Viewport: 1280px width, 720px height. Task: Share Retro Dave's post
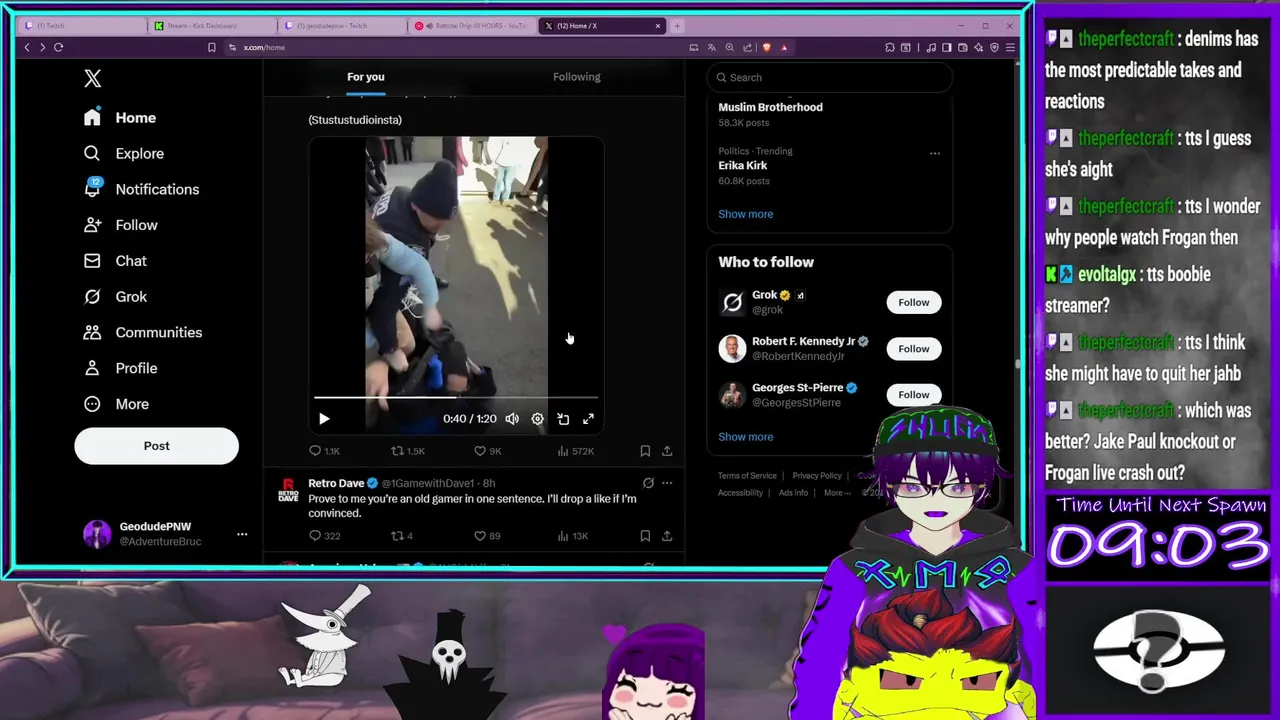[667, 536]
